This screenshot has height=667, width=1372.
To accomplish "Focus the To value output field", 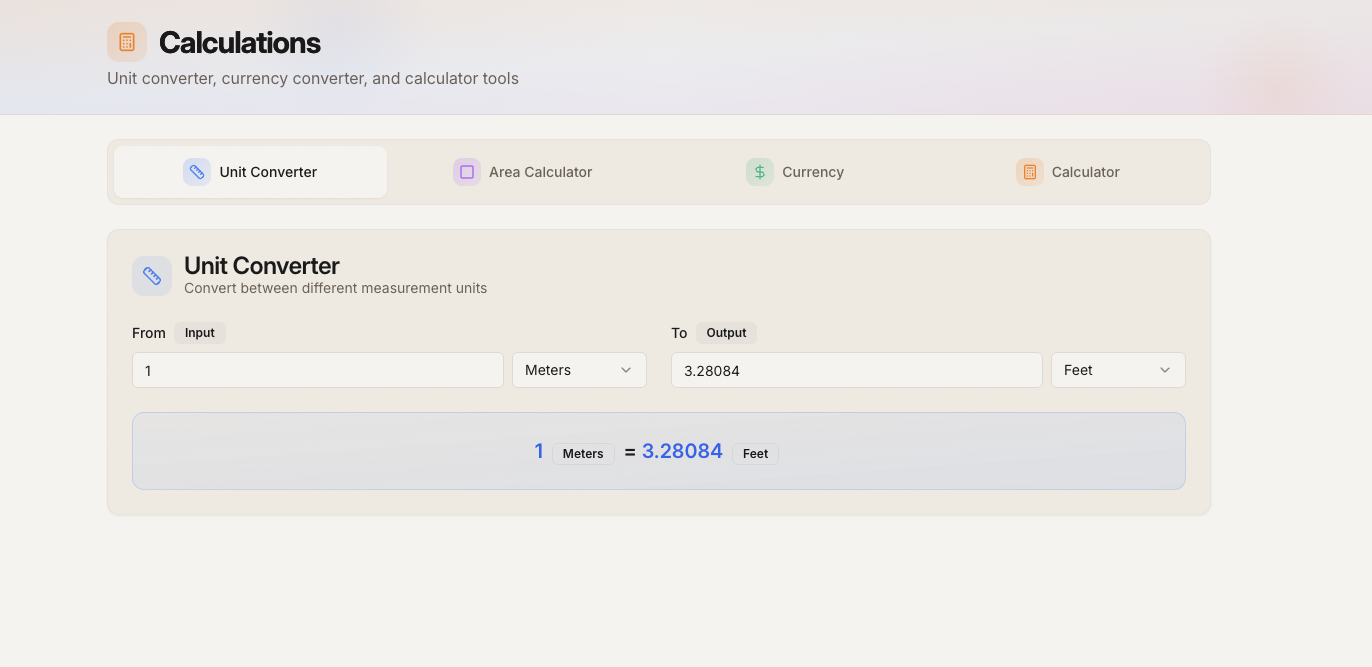I will (857, 370).
